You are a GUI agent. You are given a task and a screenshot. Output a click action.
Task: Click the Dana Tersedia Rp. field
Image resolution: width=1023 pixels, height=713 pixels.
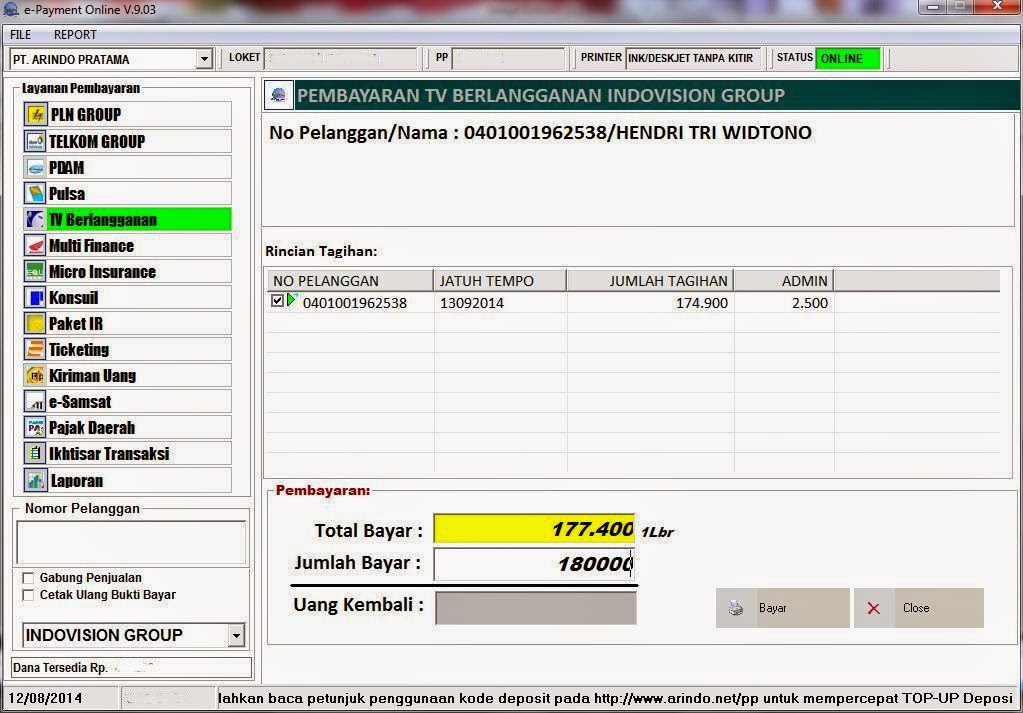coord(132,667)
